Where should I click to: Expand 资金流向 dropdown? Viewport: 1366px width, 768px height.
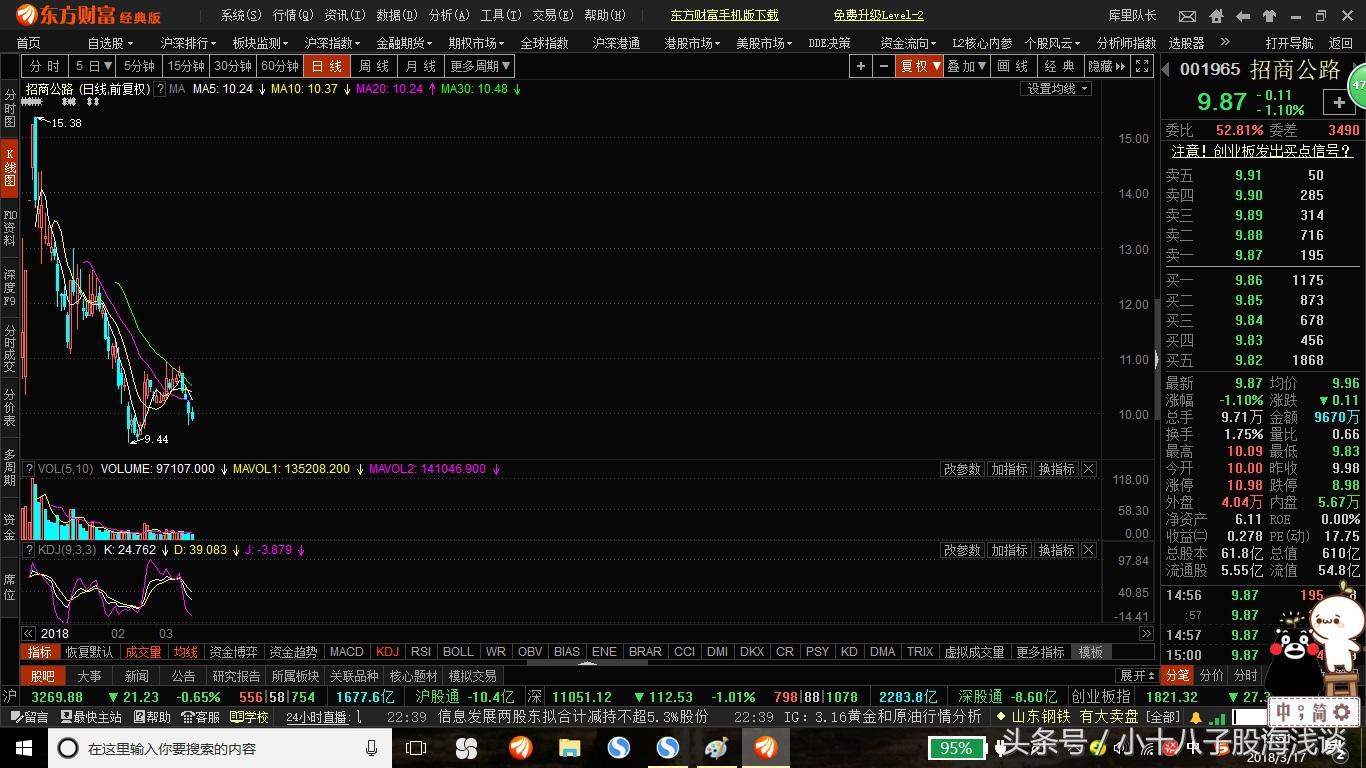tap(908, 43)
